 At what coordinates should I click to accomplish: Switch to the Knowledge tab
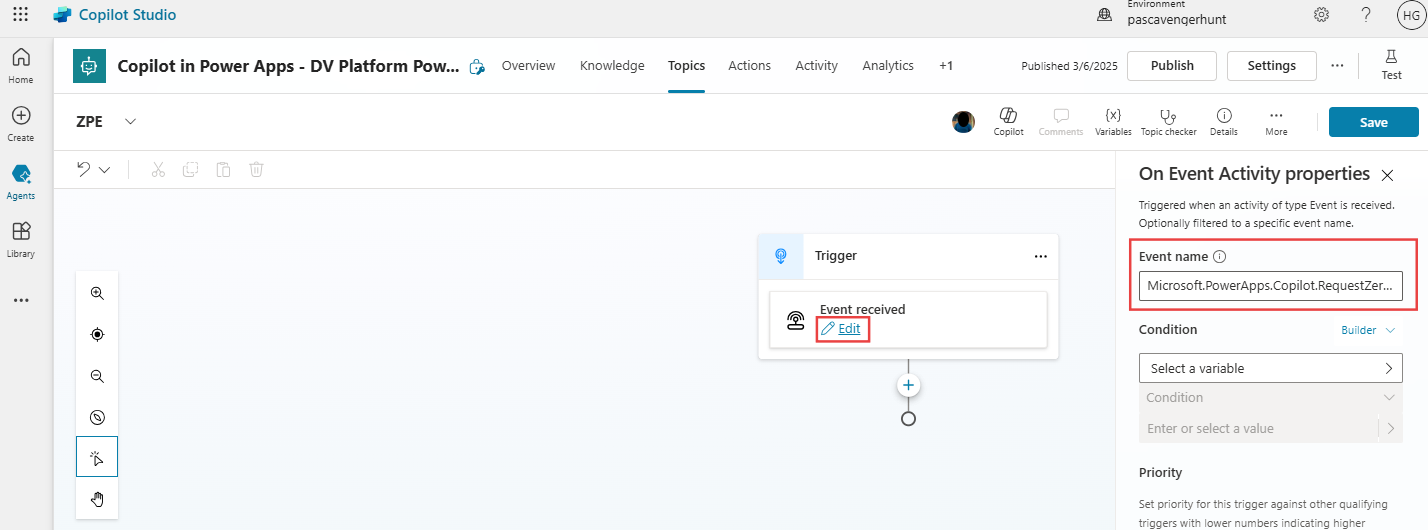612,65
